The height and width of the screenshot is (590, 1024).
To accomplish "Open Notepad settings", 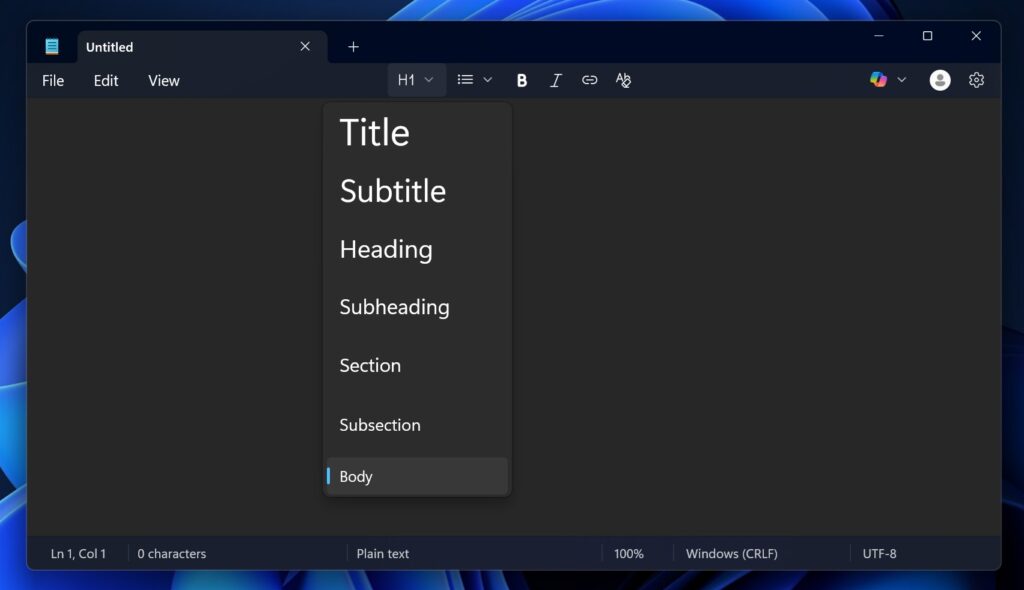I will coord(976,80).
